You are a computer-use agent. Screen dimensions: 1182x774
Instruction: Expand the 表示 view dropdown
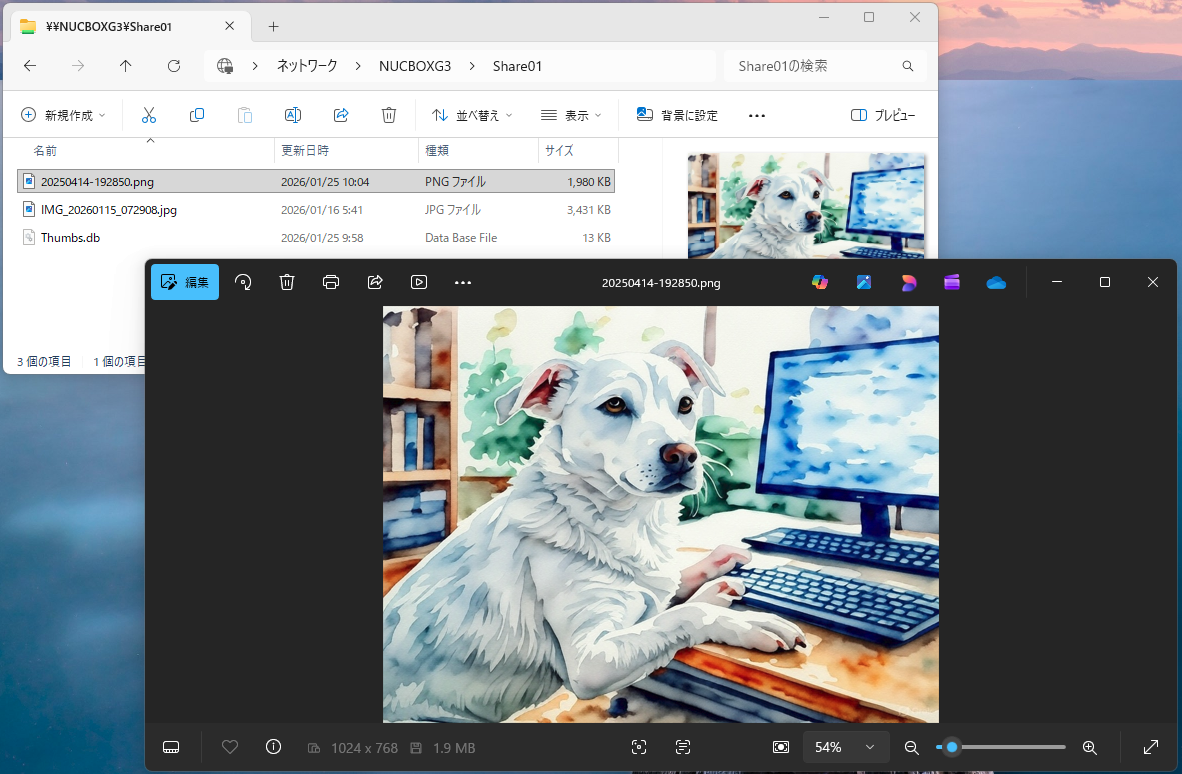pos(571,115)
